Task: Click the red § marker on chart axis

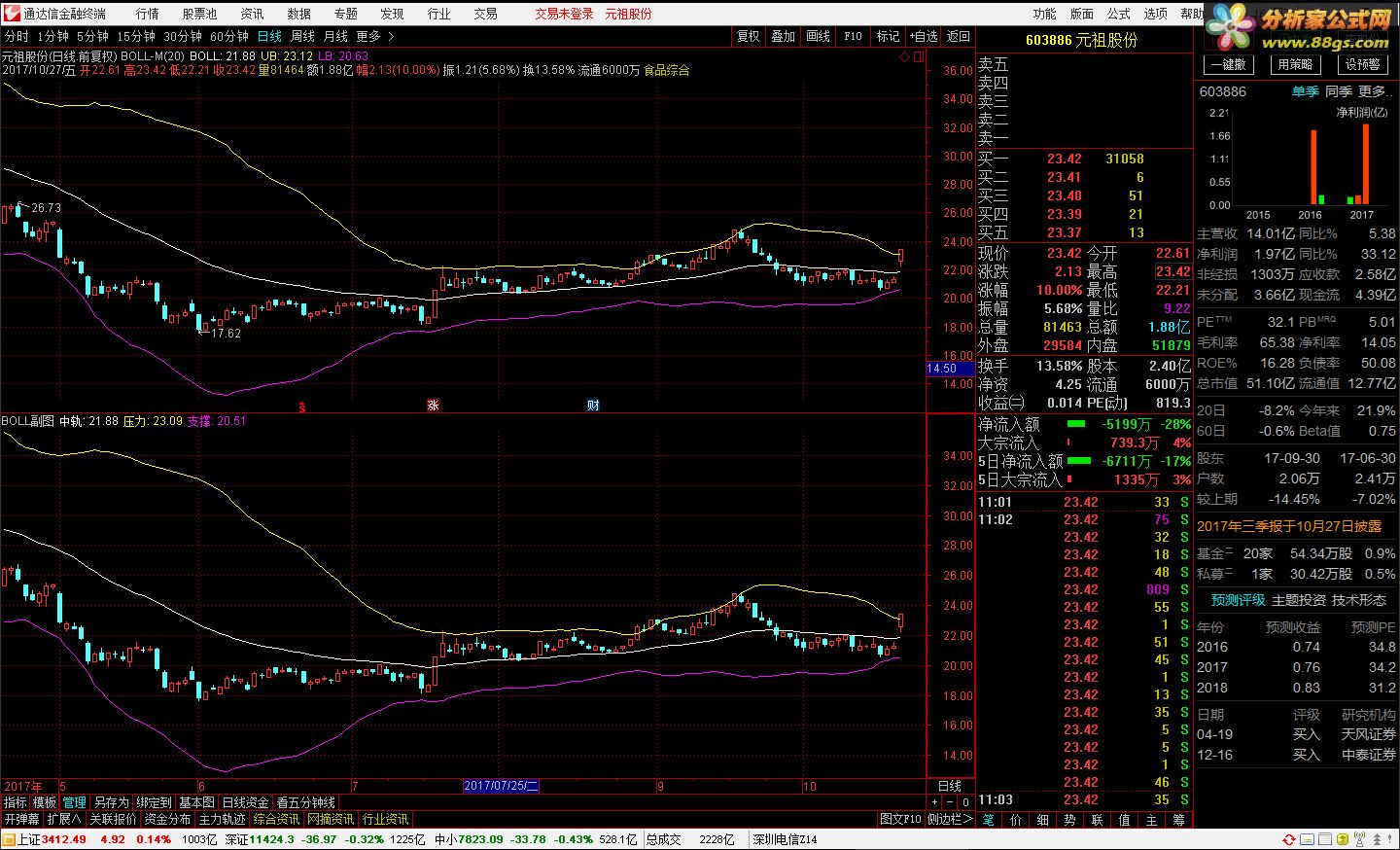Action: (x=302, y=407)
